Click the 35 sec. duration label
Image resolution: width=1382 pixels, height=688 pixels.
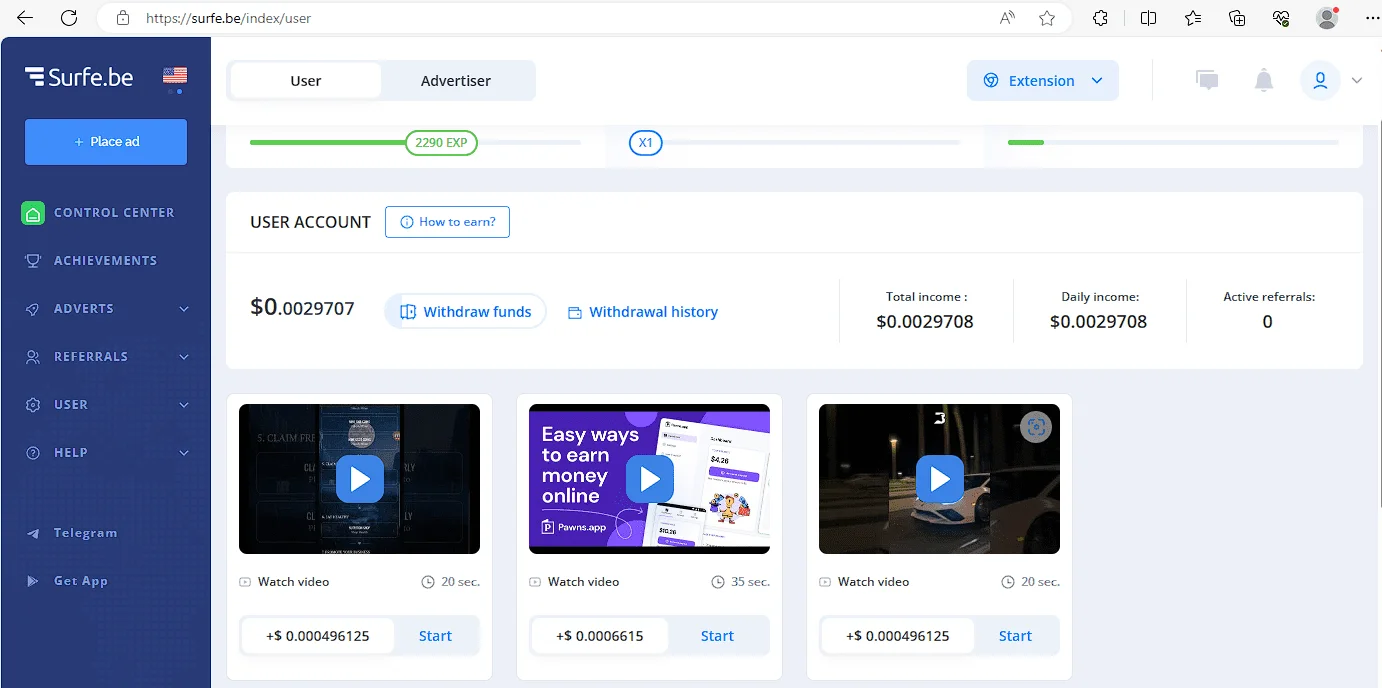(740, 582)
